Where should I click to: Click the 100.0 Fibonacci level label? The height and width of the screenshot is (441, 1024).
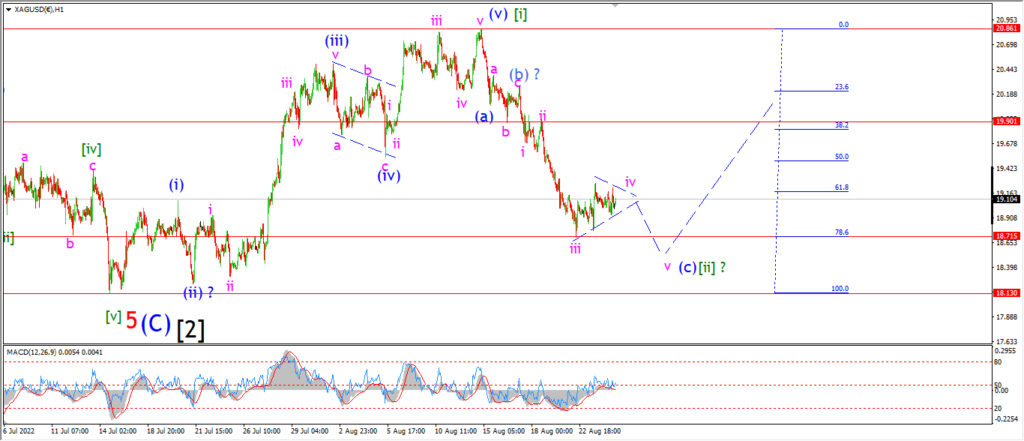(840, 288)
